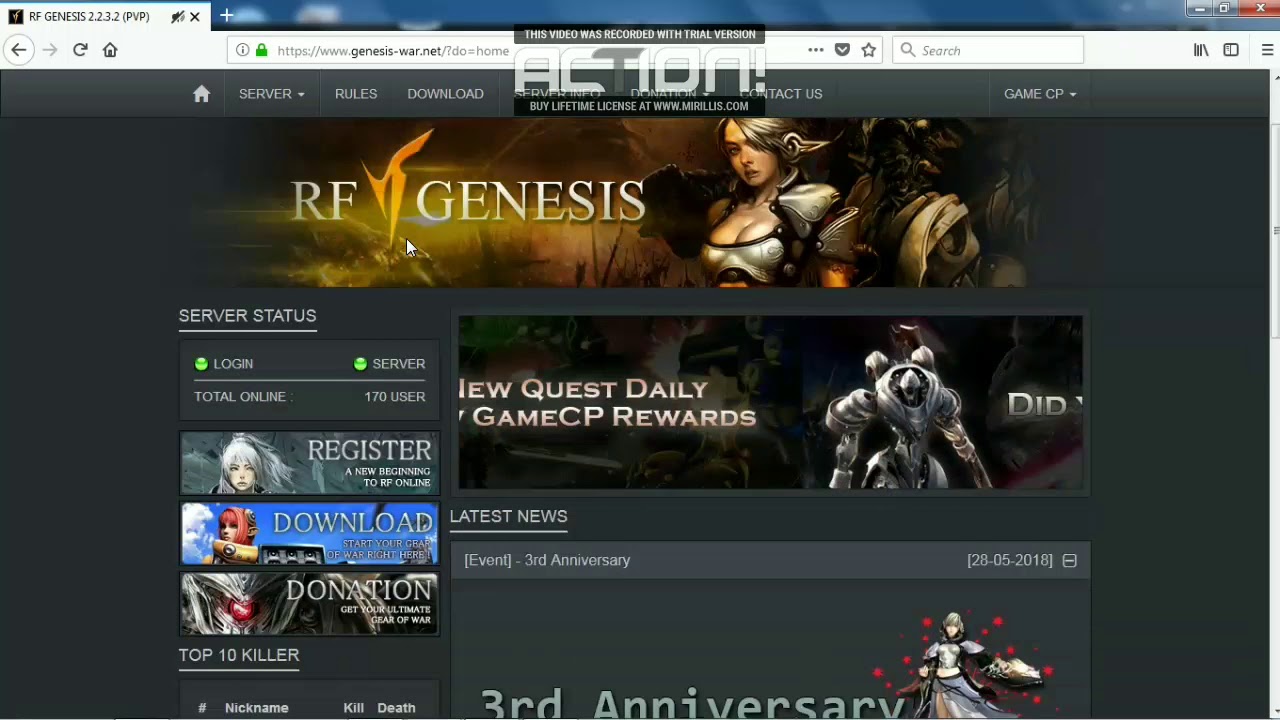This screenshot has height=720, width=1280.
Task: Click the news date 28-05-2018
Action: tap(1010, 560)
